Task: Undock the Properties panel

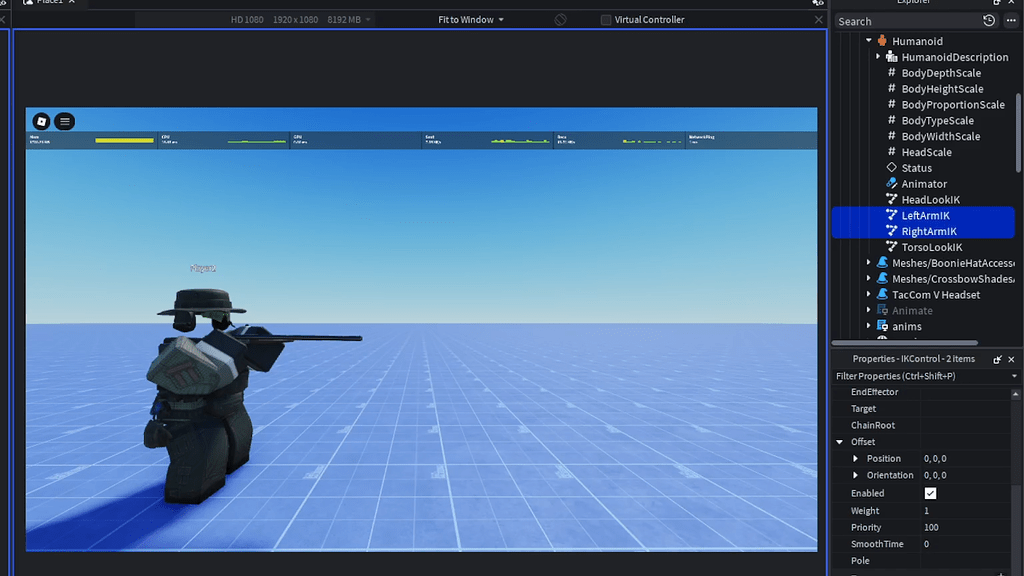Action: (x=997, y=359)
